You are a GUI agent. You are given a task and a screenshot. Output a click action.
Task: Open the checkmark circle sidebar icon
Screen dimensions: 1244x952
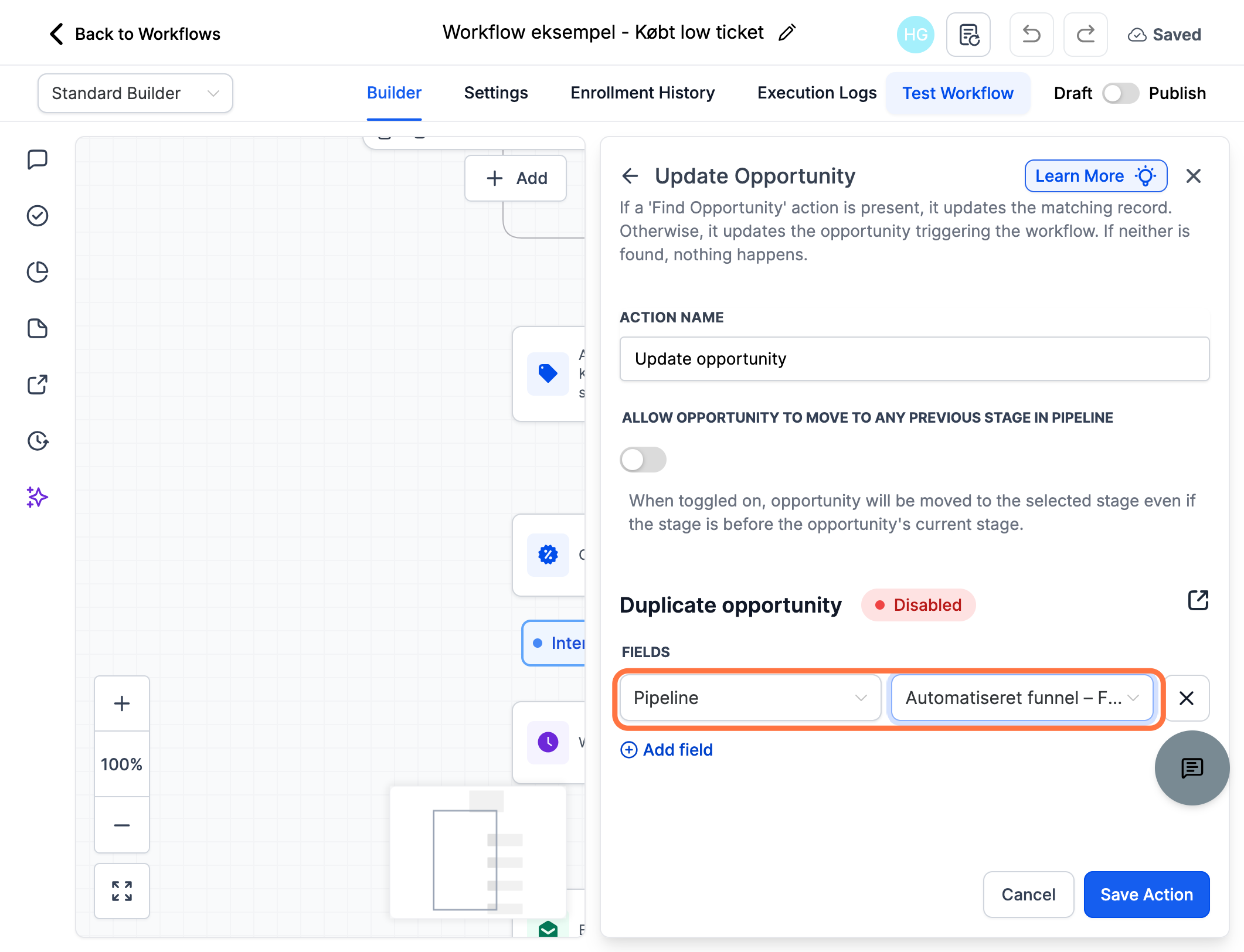[x=38, y=216]
